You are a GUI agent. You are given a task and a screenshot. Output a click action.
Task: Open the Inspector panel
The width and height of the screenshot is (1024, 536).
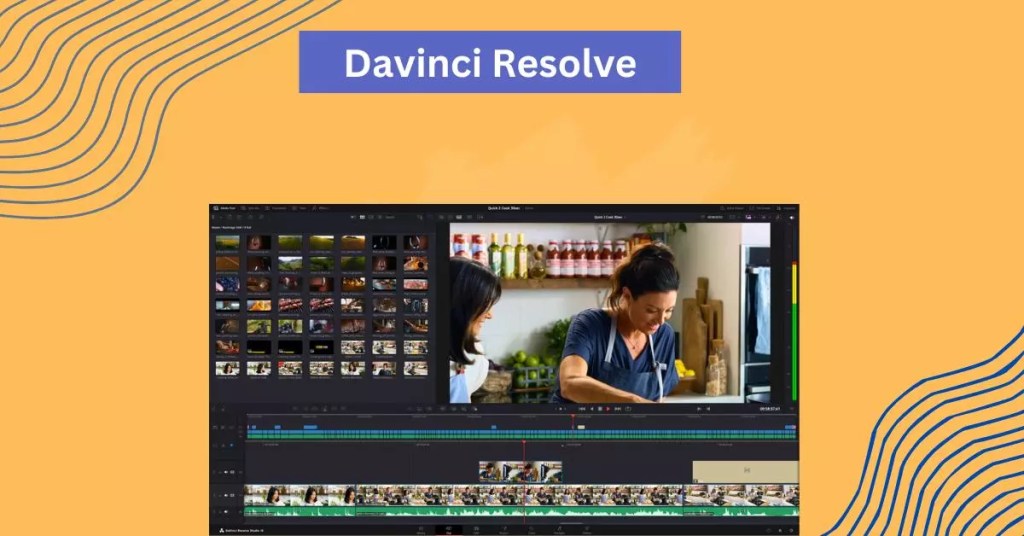786,208
